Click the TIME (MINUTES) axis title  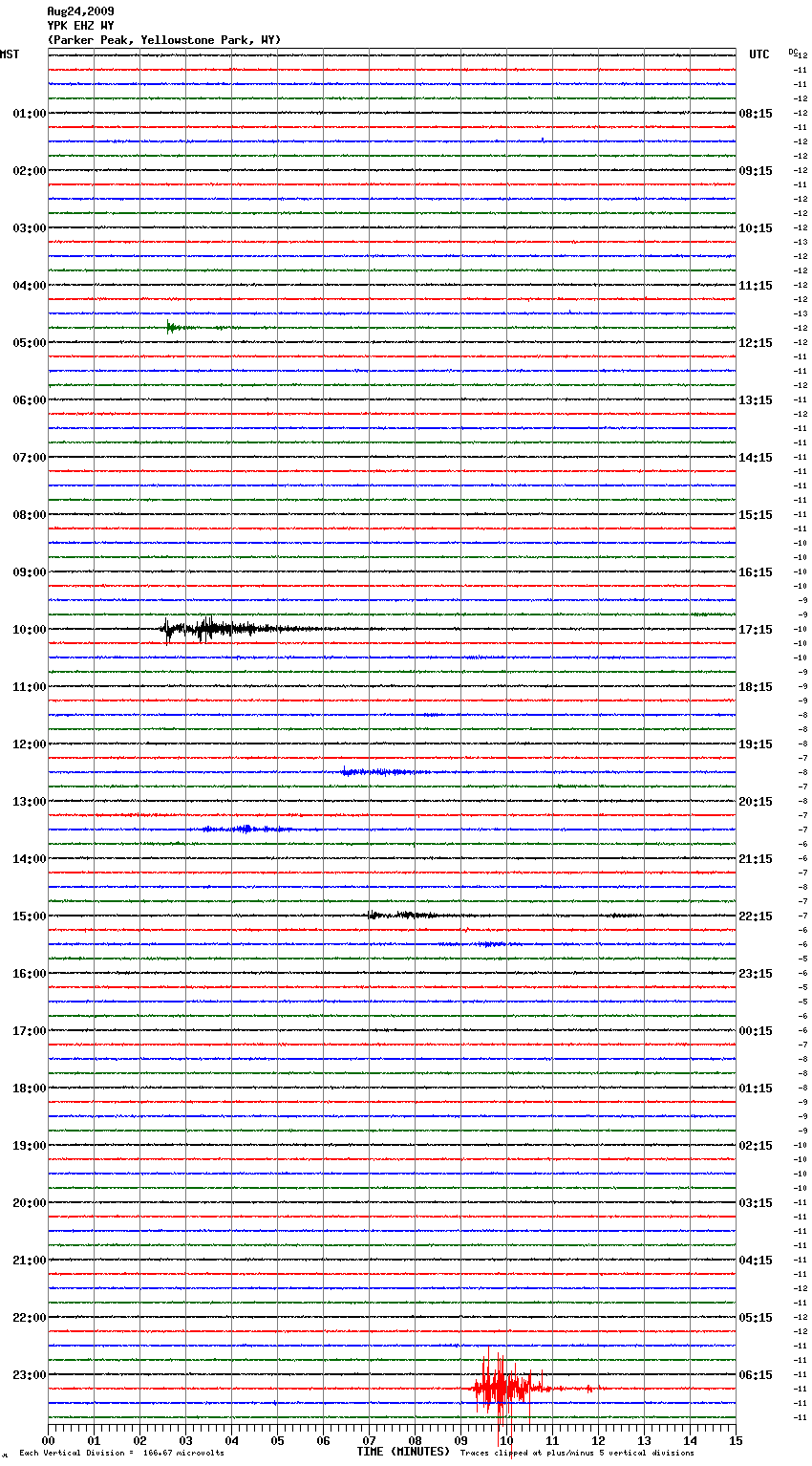403,1452
